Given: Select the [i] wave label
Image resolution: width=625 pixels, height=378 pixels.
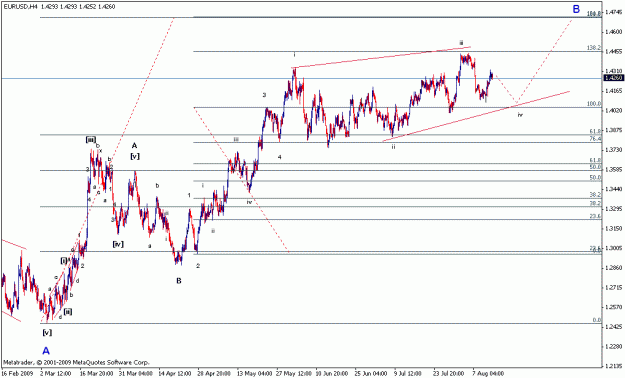Looking at the screenshot, I should [x=64, y=261].
